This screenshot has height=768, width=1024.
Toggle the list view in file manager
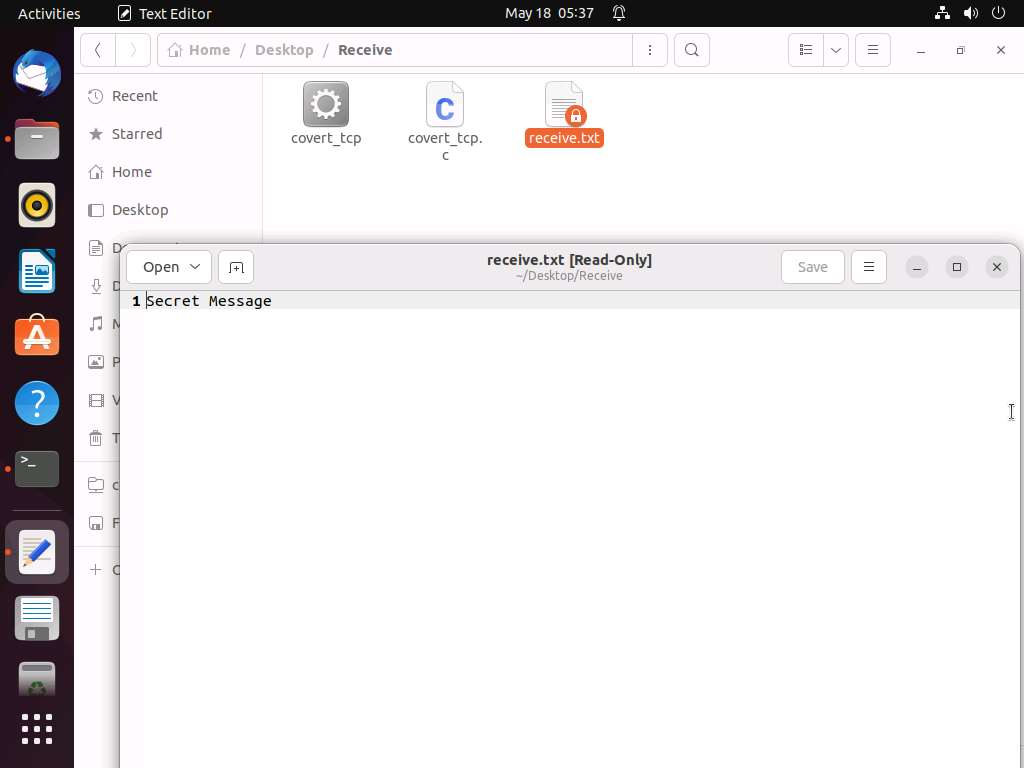[x=805, y=50]
